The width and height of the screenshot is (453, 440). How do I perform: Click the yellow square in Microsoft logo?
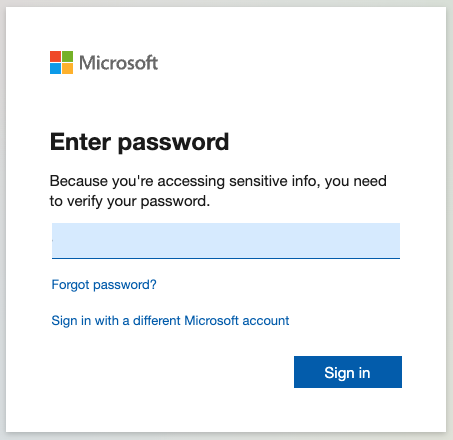[67, 68]
